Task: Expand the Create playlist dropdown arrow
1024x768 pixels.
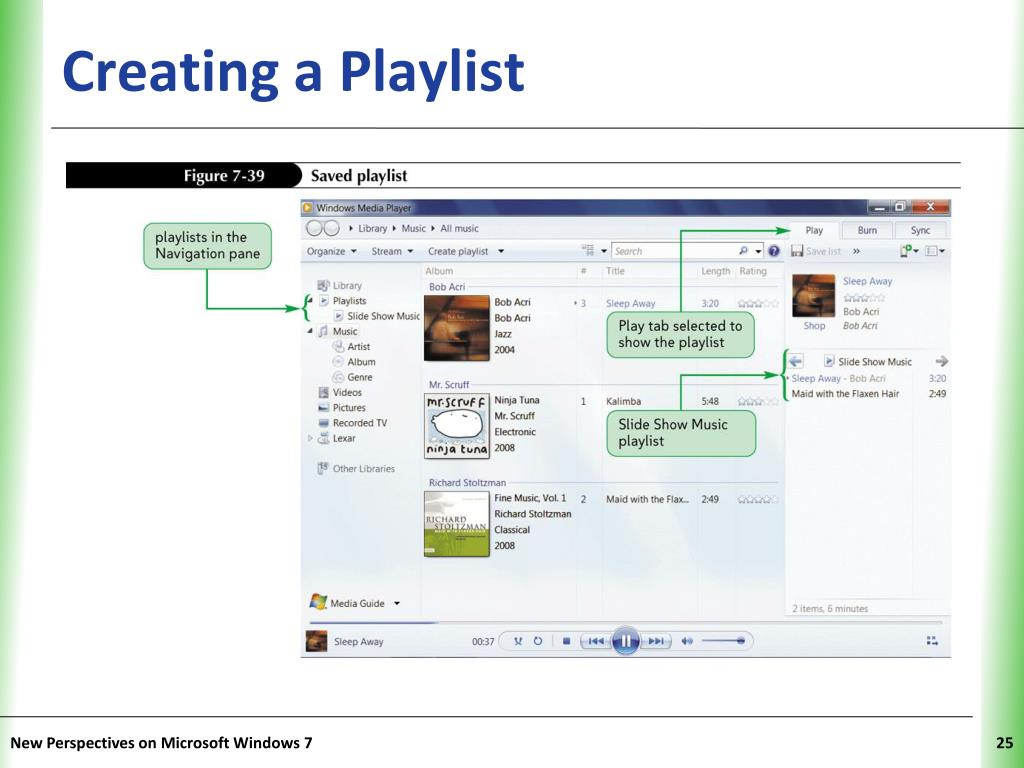Action: coord(501,251)
